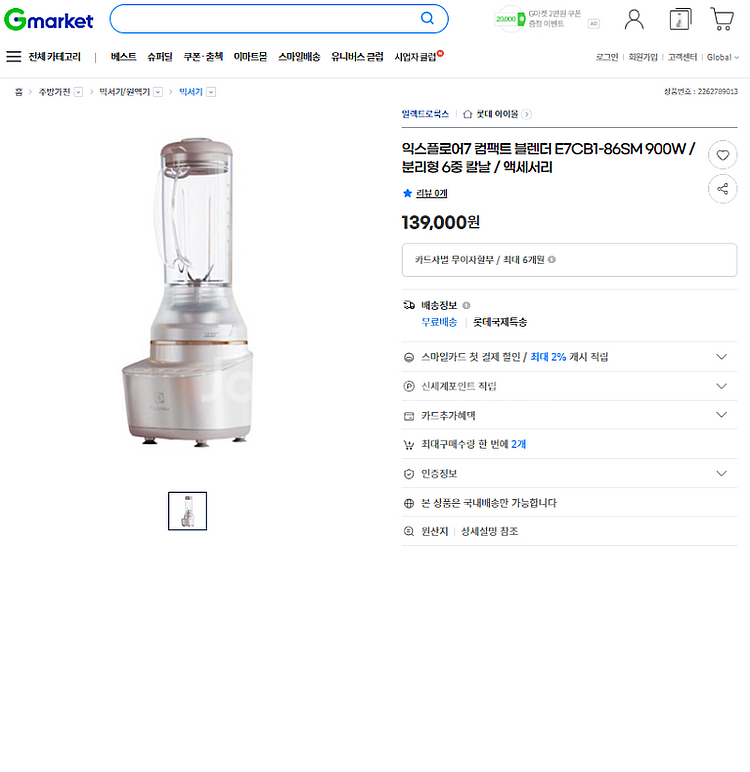Screen dimensions: 750x772
Task: Expand the 카드추가혜택 section
Action: click(569, 415)
